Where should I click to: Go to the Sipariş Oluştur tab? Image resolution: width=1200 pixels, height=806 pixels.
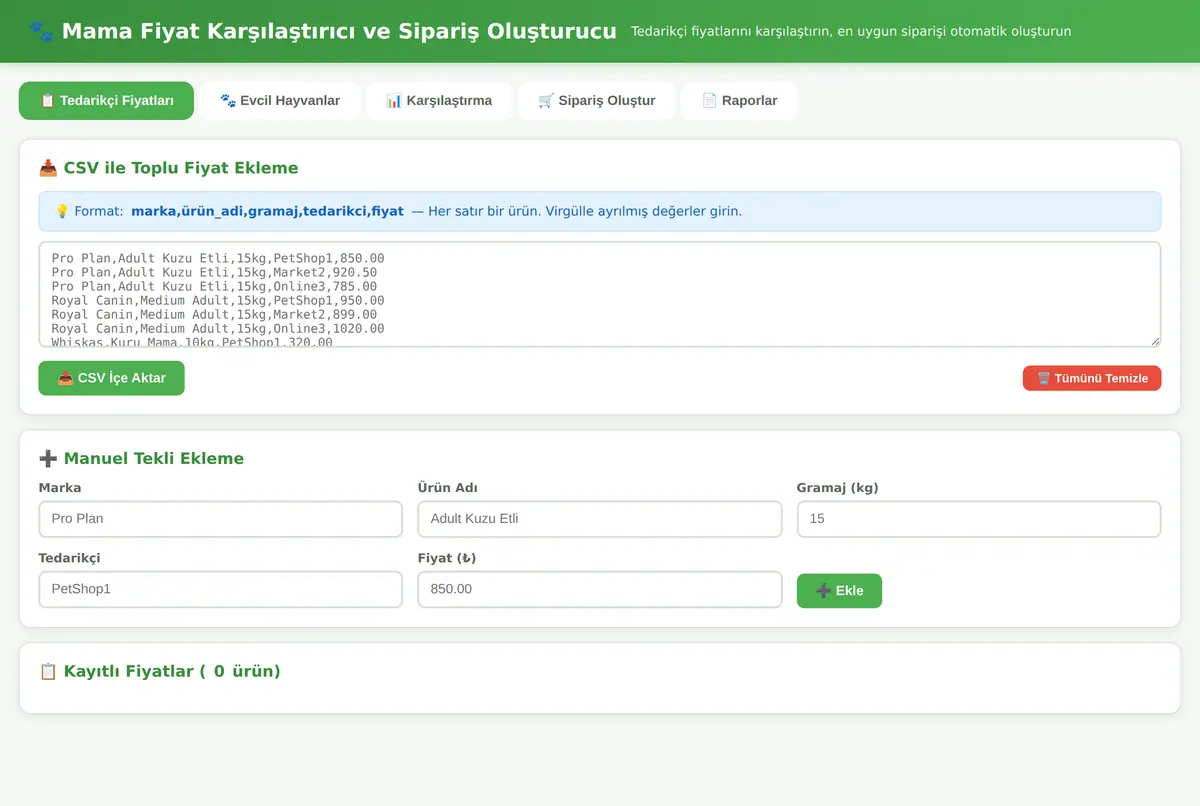point(596,101)
